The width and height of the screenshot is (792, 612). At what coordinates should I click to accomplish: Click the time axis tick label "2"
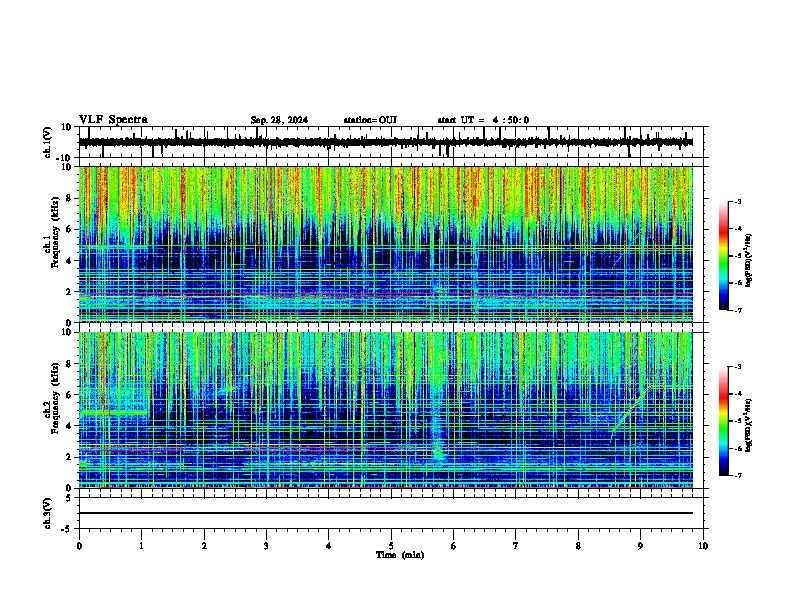click(x=204, y=546)
